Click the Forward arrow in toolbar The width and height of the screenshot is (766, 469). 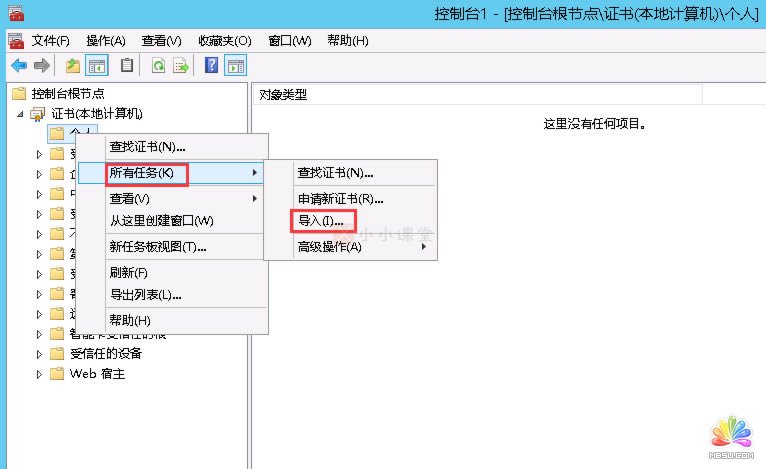[x=41, y=65]
